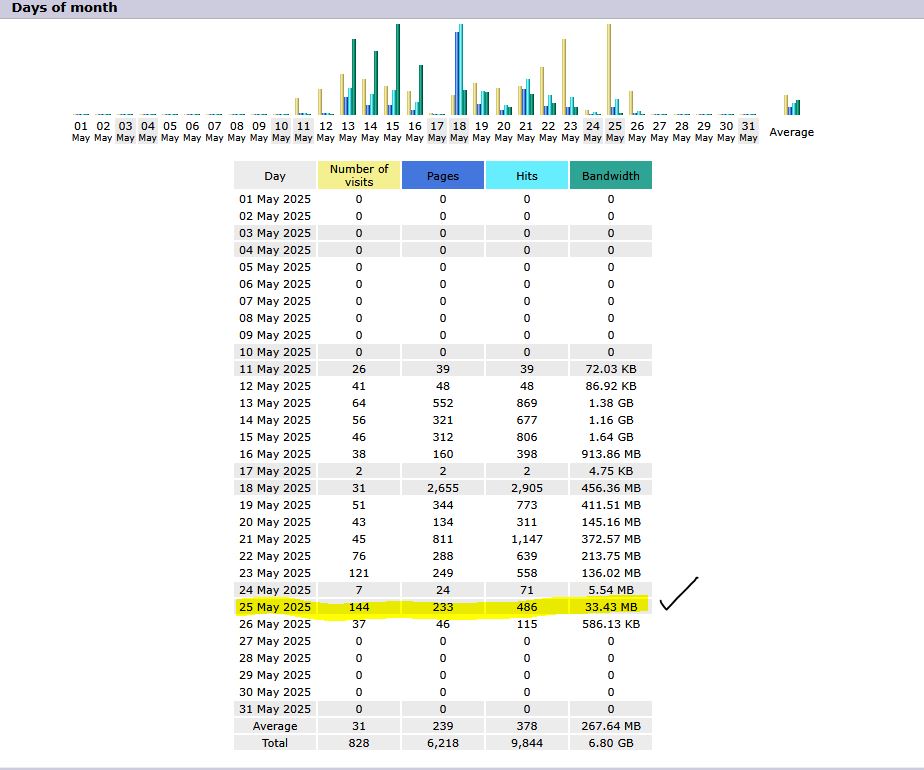Viewport: 924px width, 770px height.
Task: Click bandwidth '136.02 MB' cell
Action: click(610, 573)
